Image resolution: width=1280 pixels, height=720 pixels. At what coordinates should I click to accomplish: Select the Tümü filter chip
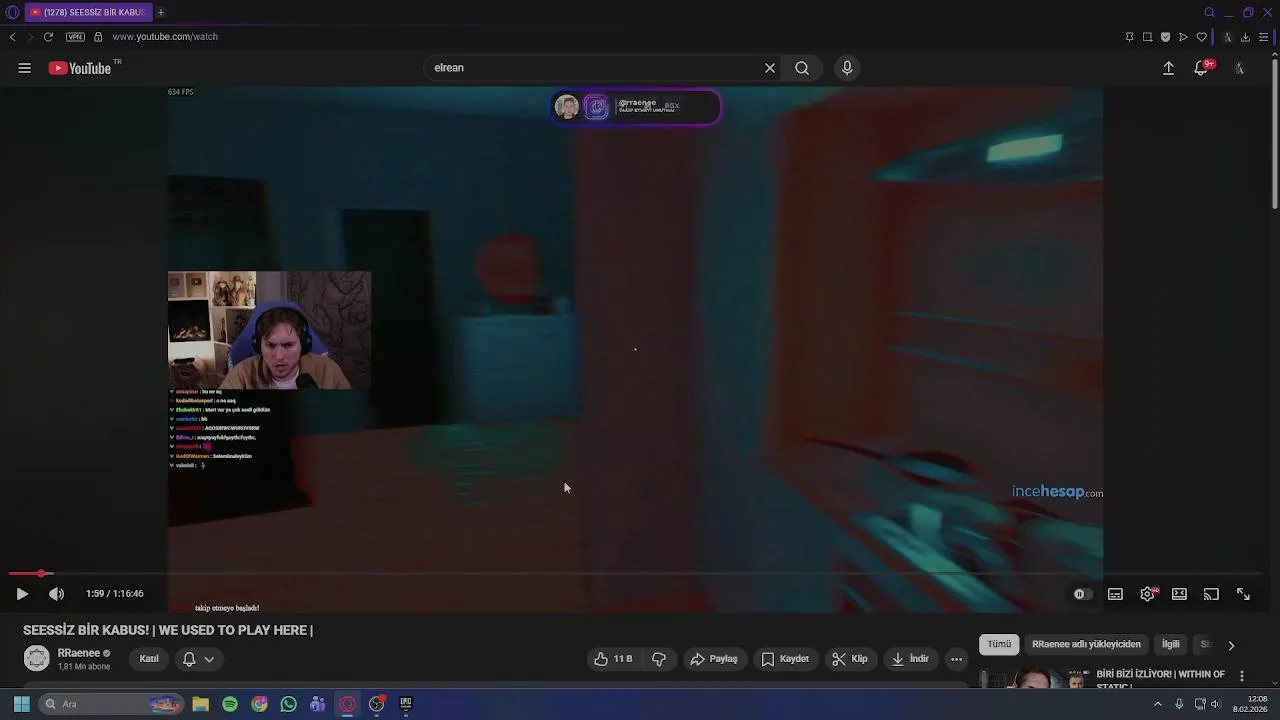tap(1000, 645)
